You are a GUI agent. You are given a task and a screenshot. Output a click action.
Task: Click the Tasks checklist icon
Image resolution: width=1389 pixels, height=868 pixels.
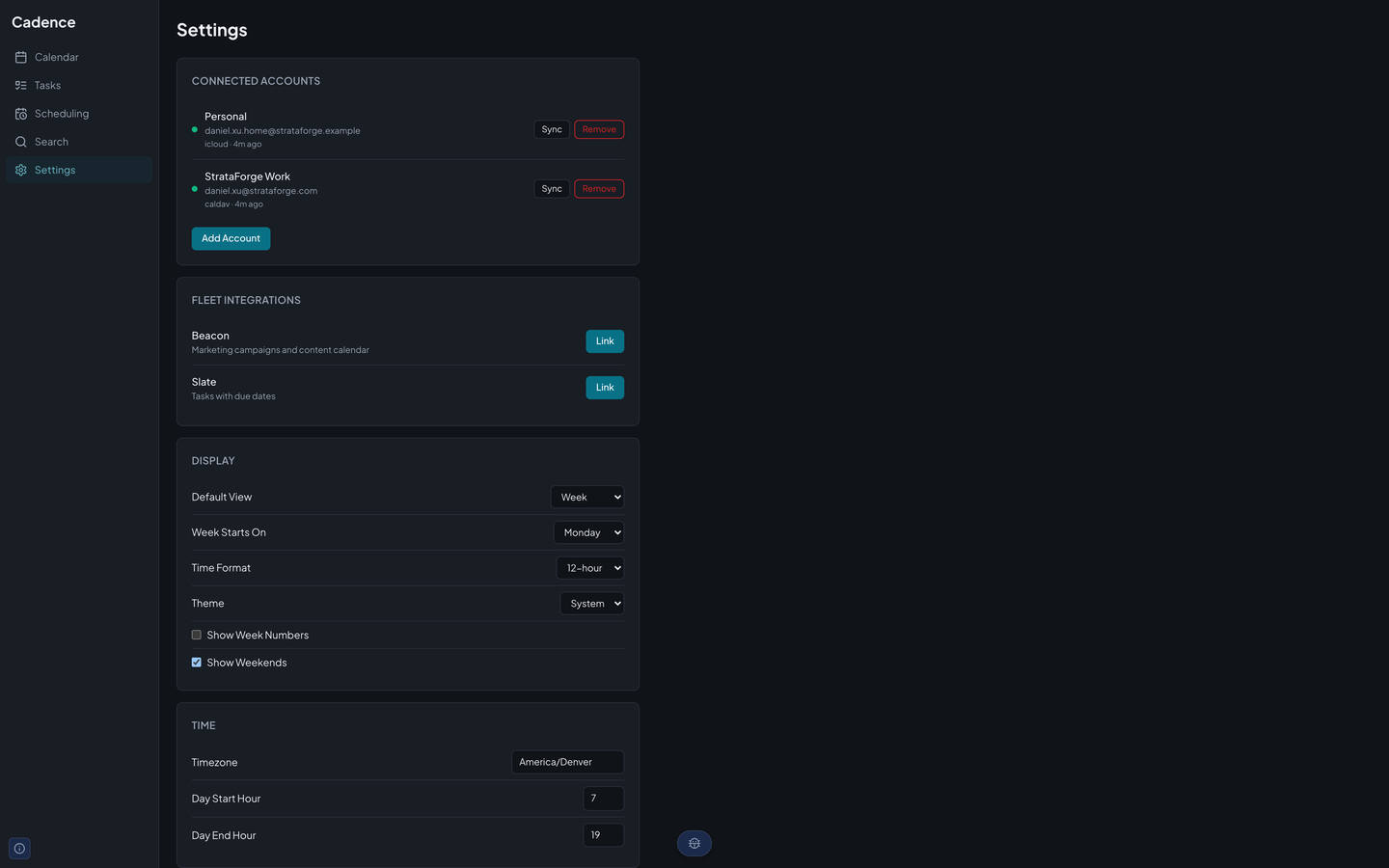tap(20, 85)
